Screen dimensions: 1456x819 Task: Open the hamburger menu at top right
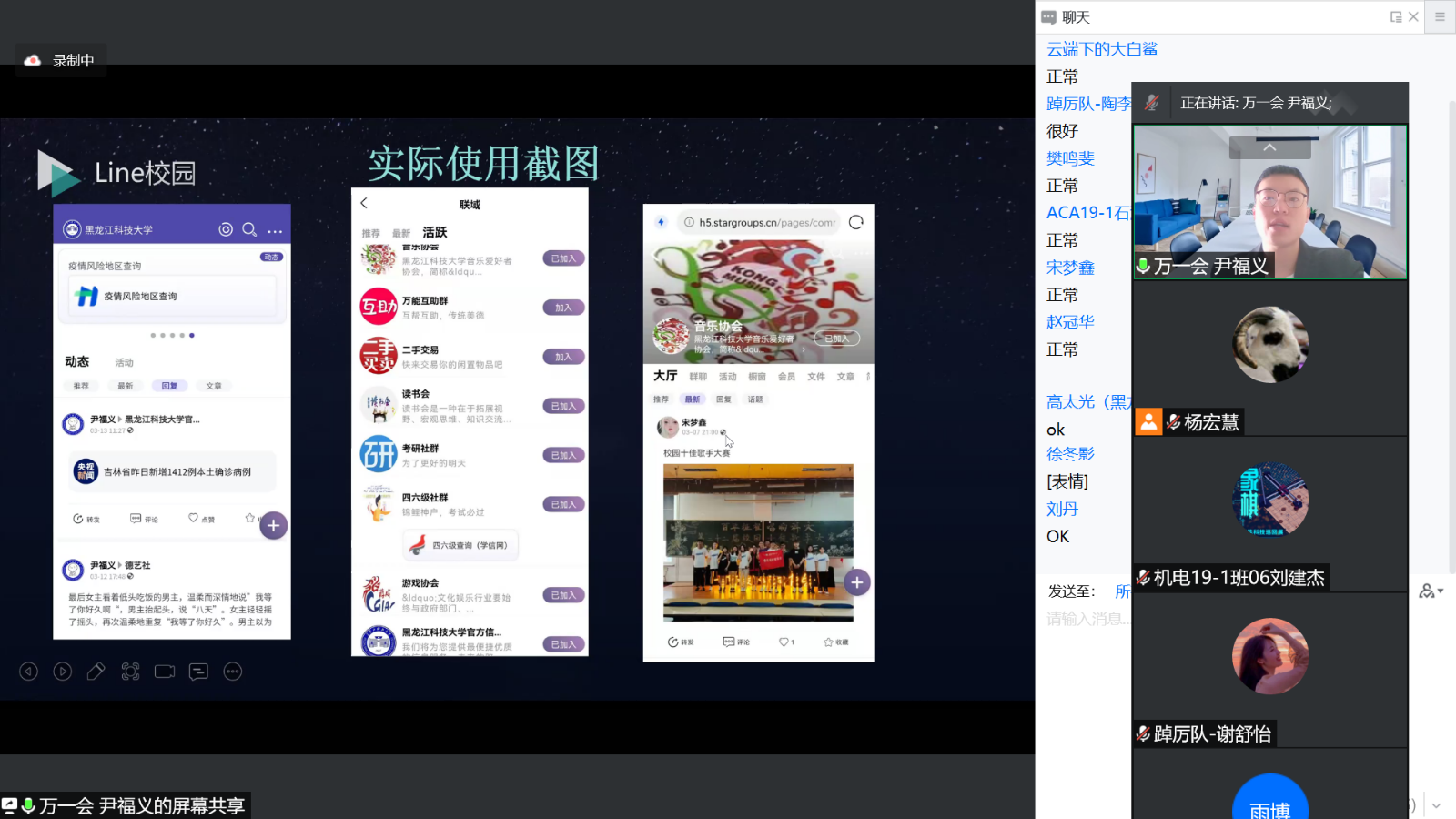[x=1440, y=16]
